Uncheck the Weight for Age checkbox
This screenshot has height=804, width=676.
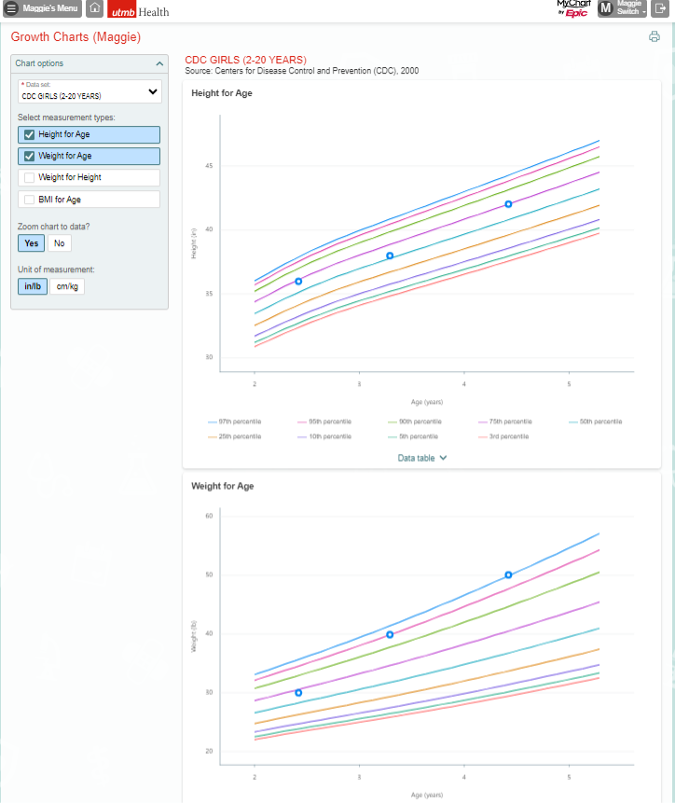tap(30, 156)
